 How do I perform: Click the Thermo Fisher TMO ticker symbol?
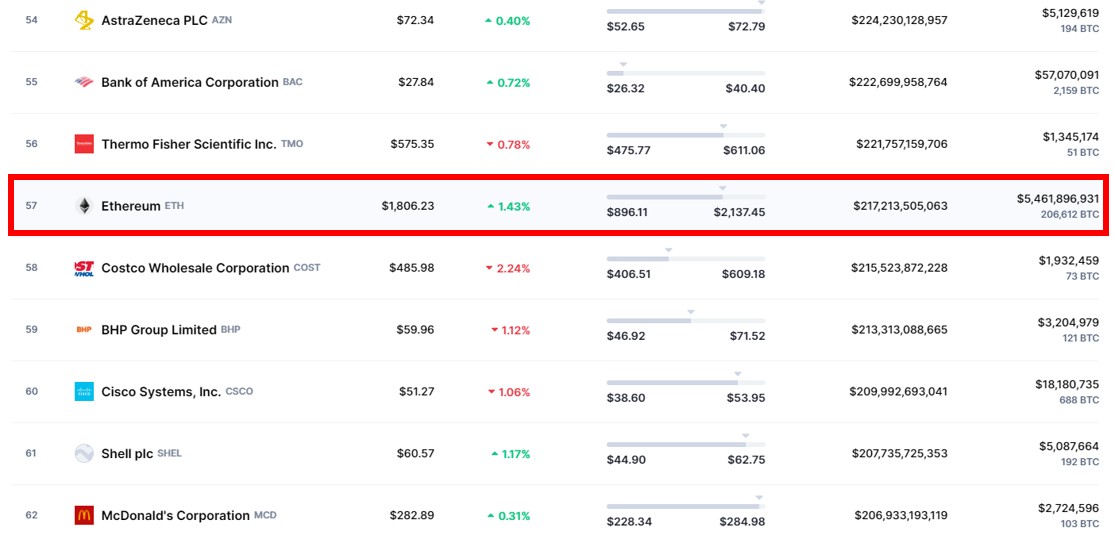point(292,144)
